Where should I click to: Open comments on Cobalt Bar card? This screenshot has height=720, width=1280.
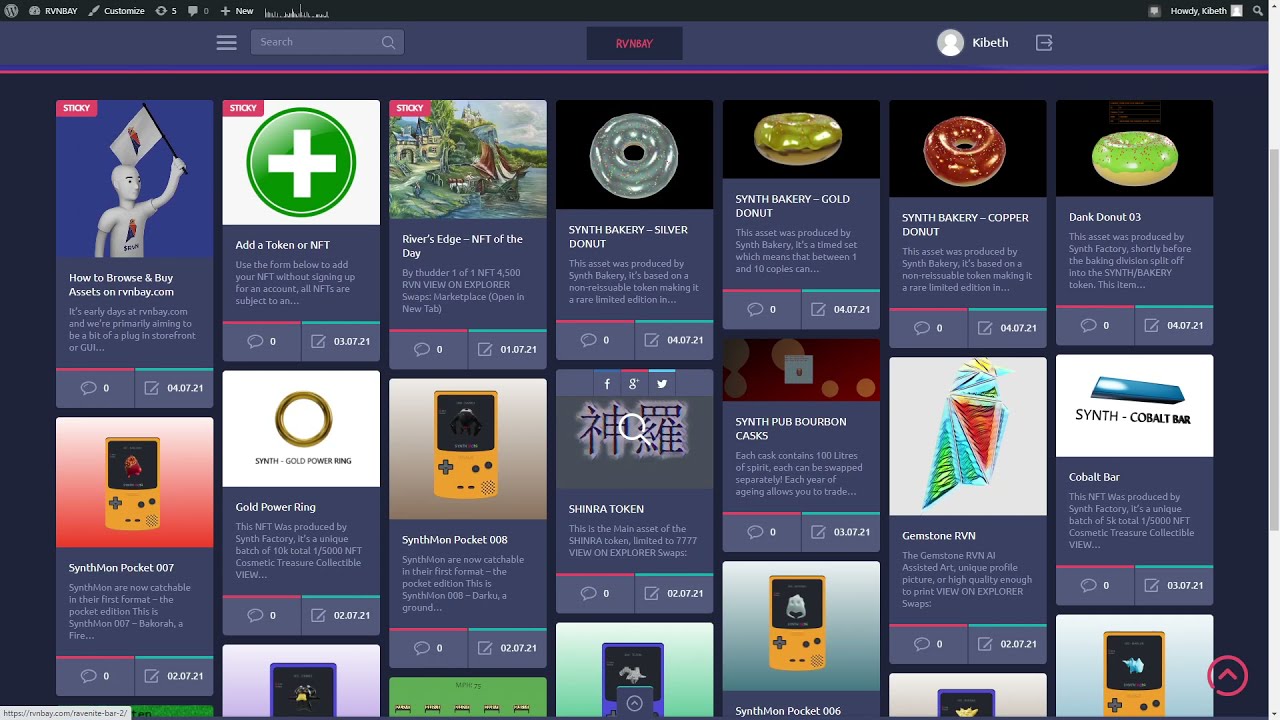1095,585
